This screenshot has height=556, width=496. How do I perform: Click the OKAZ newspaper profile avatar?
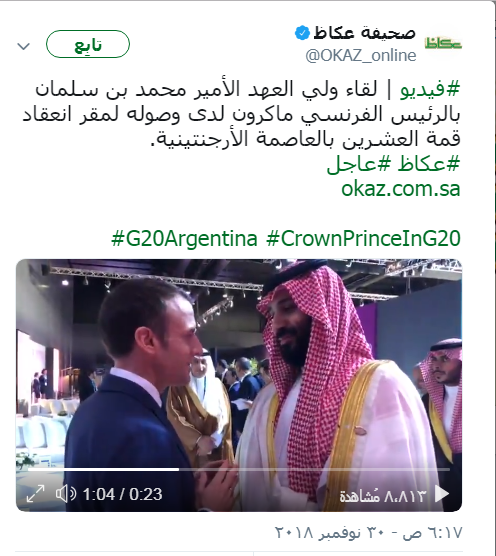[x=443, y=43]
